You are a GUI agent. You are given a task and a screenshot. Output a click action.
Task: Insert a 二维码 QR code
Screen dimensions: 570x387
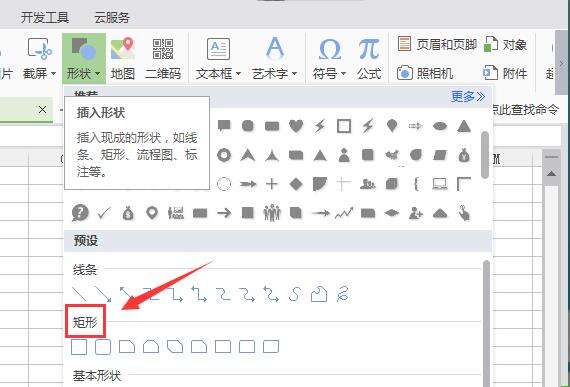[x=163, y=58]
